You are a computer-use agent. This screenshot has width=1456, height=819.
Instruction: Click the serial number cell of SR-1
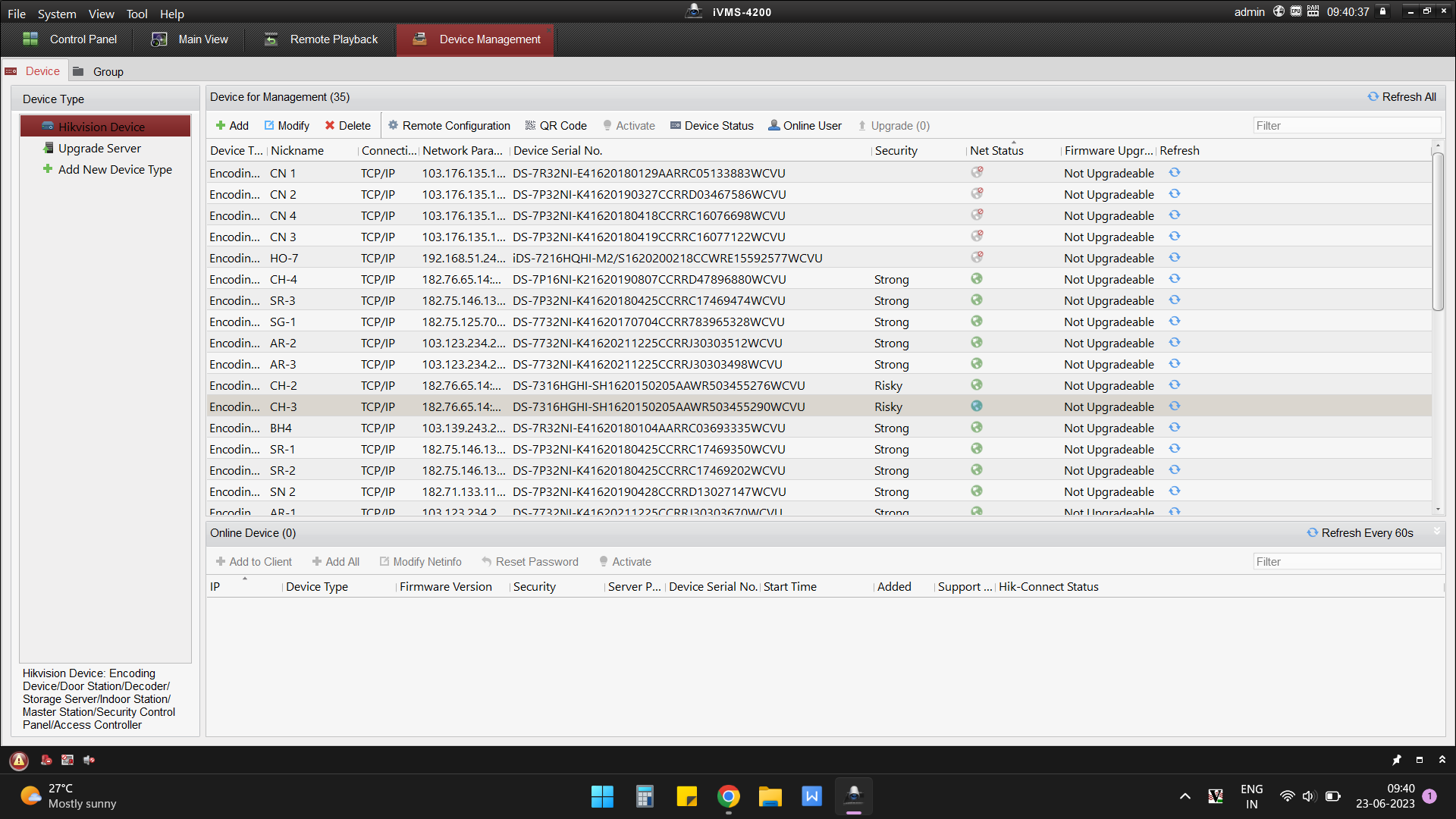tap(649, 449)
